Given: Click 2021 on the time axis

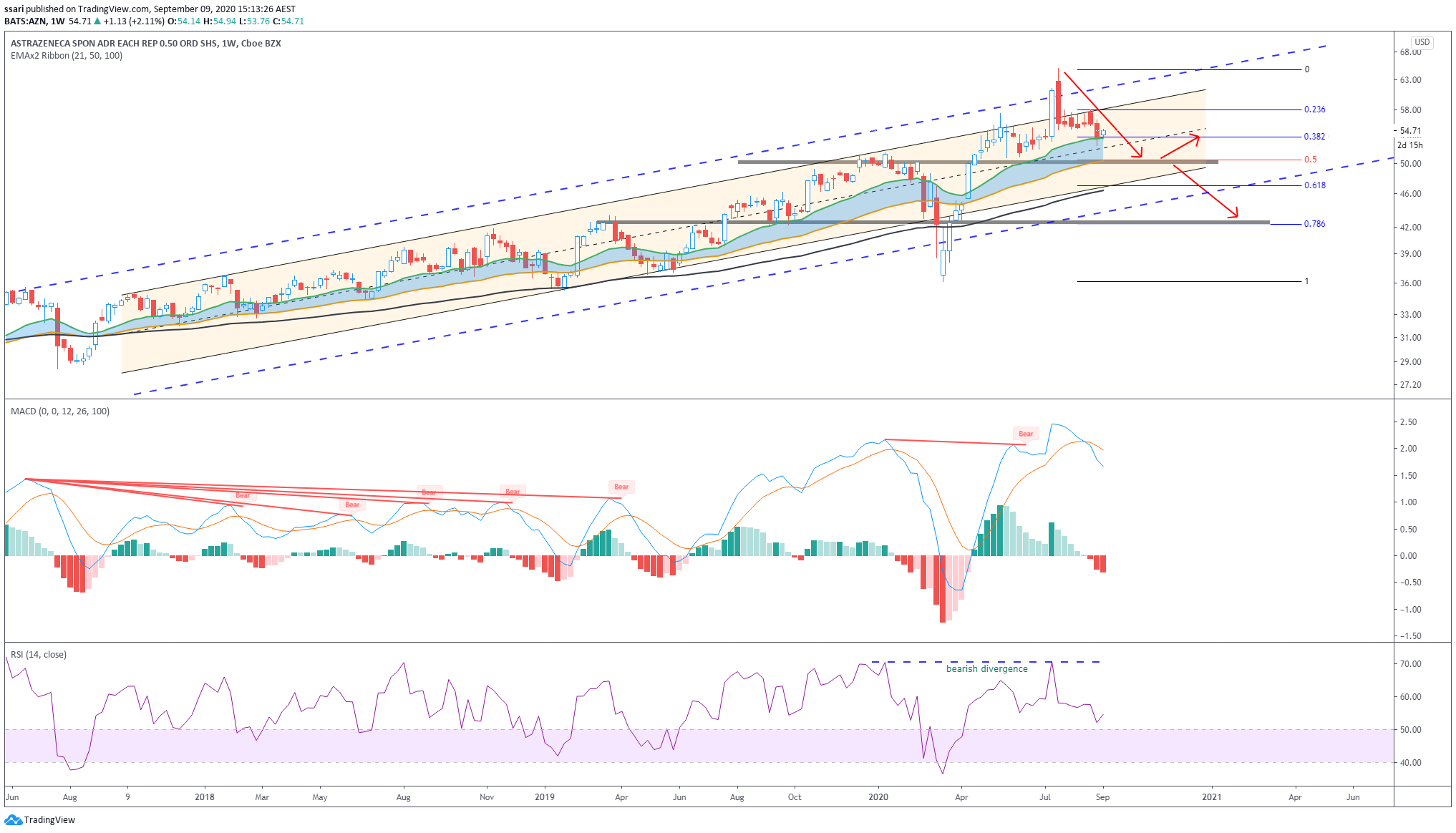Looking at the screenshot, I should pyautogui.click(x=1212, y=797).
